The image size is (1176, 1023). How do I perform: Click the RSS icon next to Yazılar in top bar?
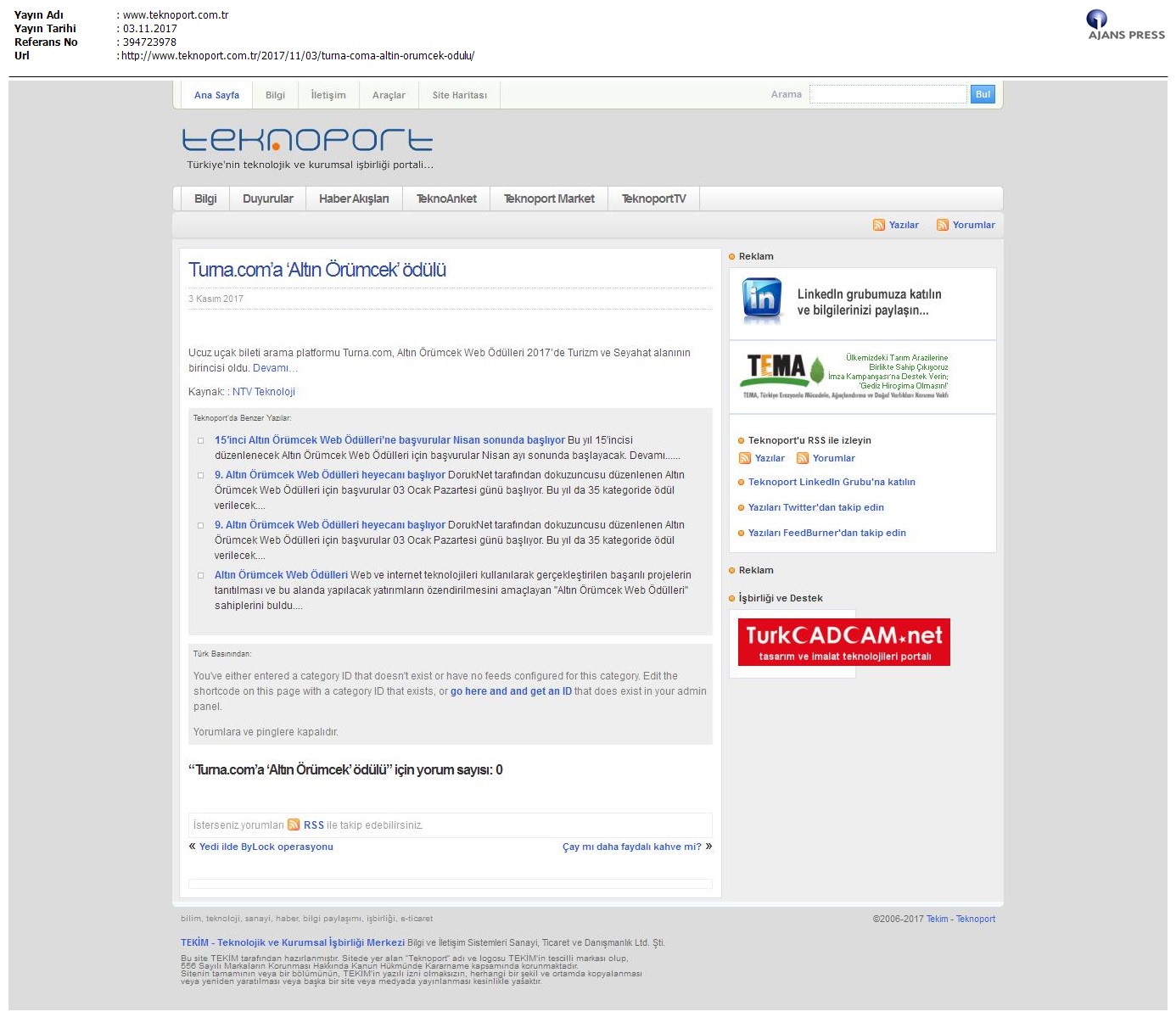click(x=878, y=225)
